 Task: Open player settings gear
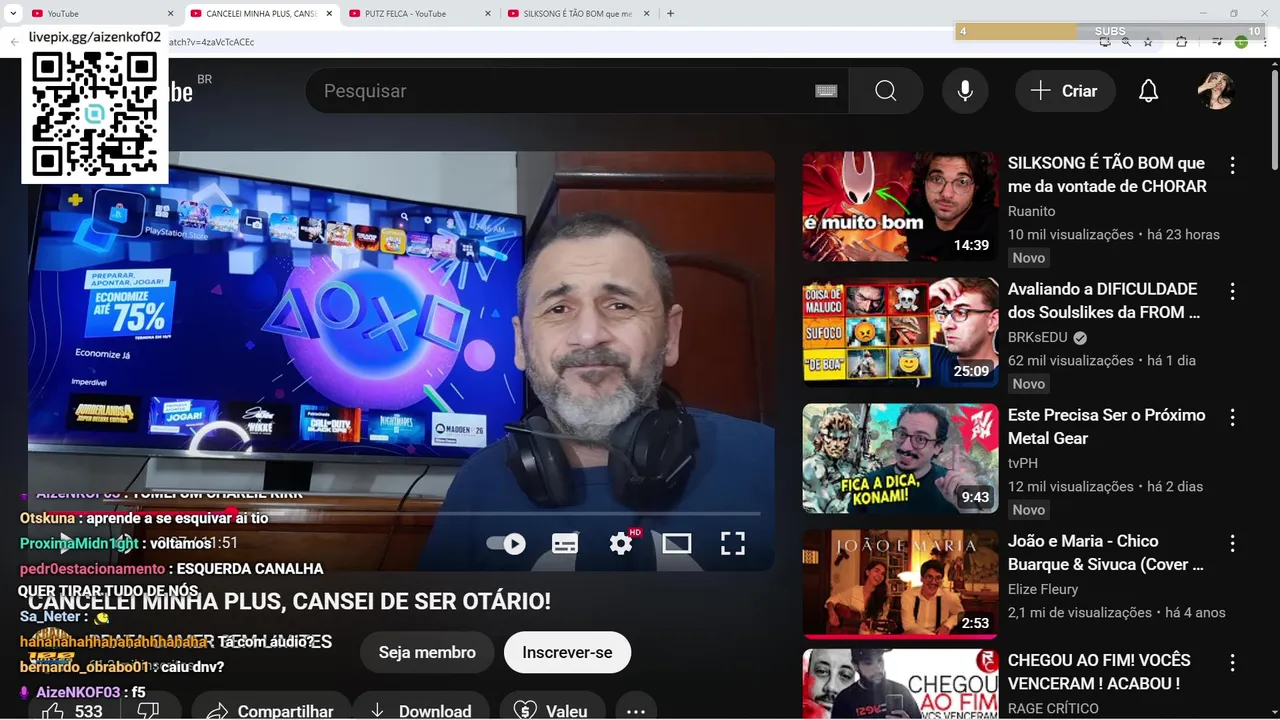pyautogui.click(x=621, y=543)
